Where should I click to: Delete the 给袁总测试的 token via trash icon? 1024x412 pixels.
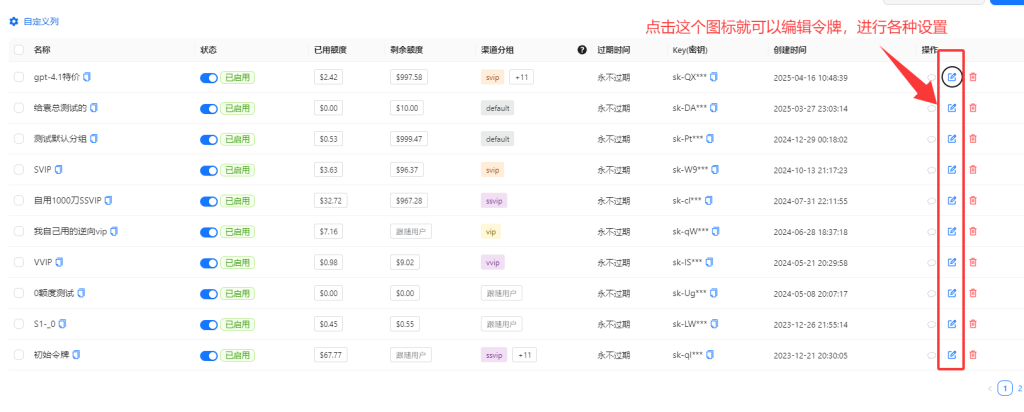coord(973,108)
